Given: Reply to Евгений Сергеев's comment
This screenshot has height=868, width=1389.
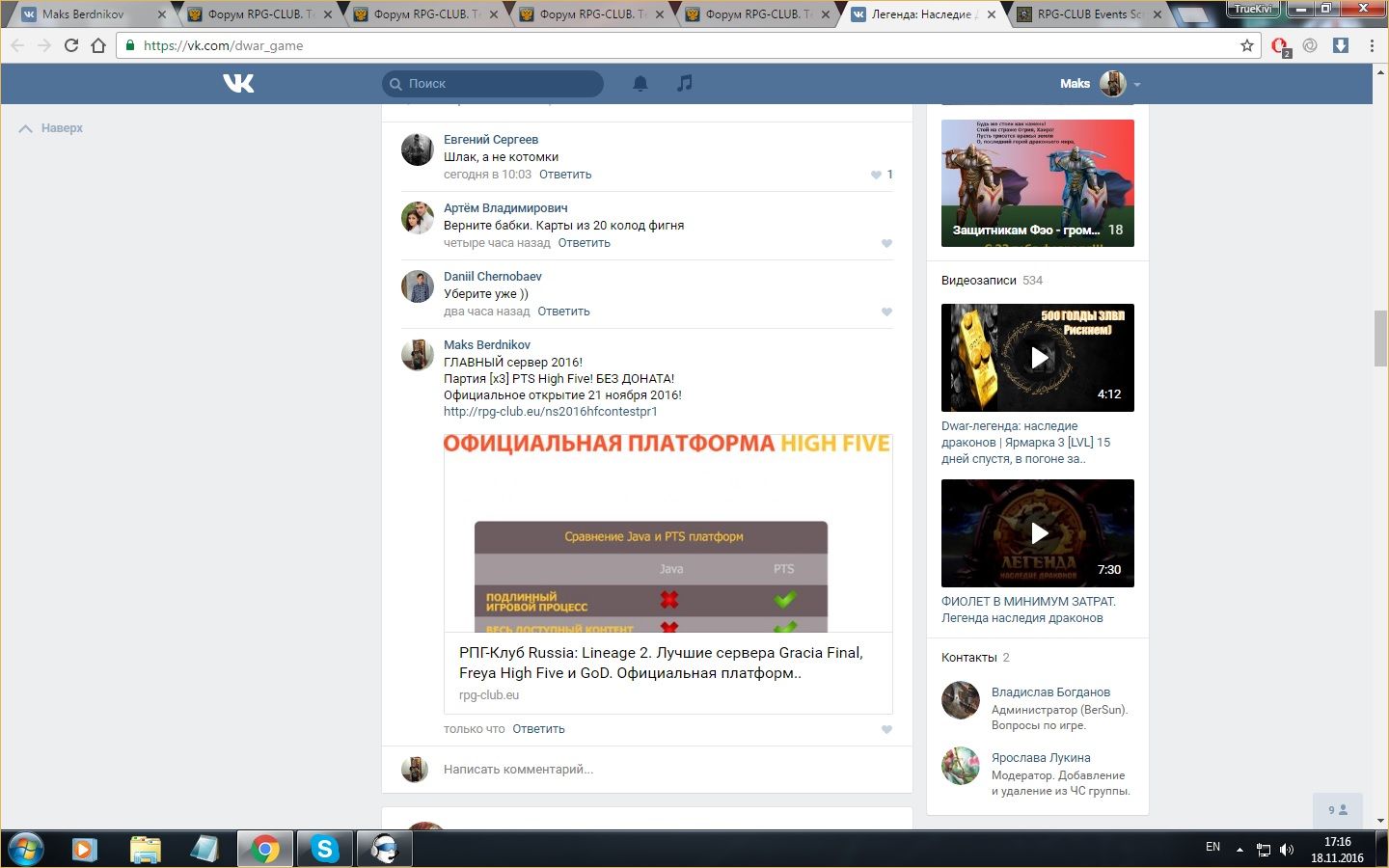Looking at the screenshot, I should point(565,175).
